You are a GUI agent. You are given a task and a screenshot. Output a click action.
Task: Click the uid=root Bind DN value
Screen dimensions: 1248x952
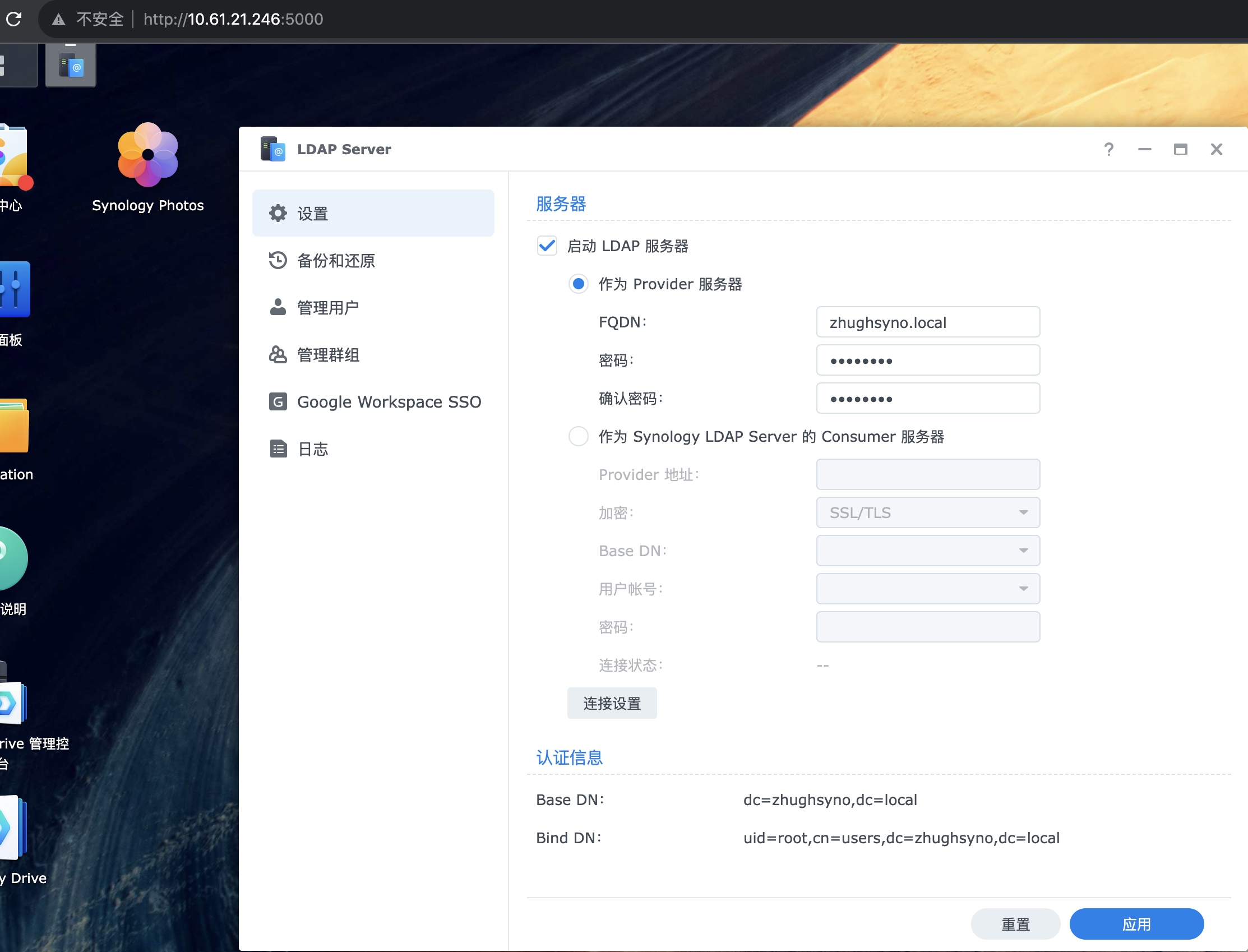pyautogui.click(x=902, y=838)
